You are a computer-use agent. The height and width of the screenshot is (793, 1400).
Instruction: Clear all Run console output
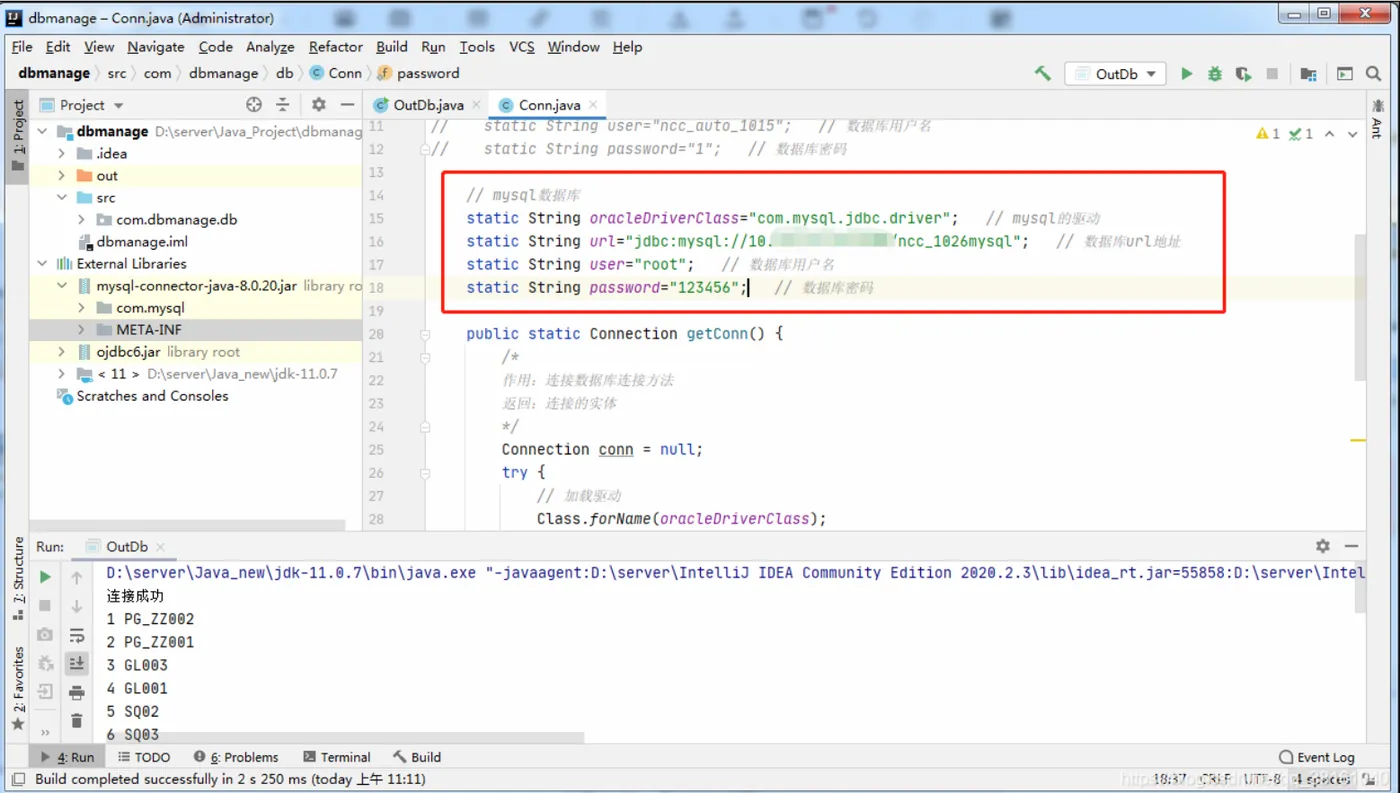[x=77, y=721]
